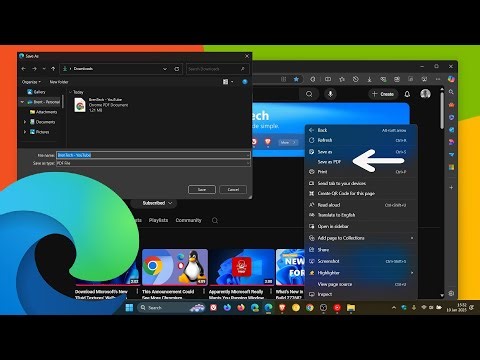Select the BrenTech - YouTube PDF file
The image size is (480, 360).
[x=101, y=105]
